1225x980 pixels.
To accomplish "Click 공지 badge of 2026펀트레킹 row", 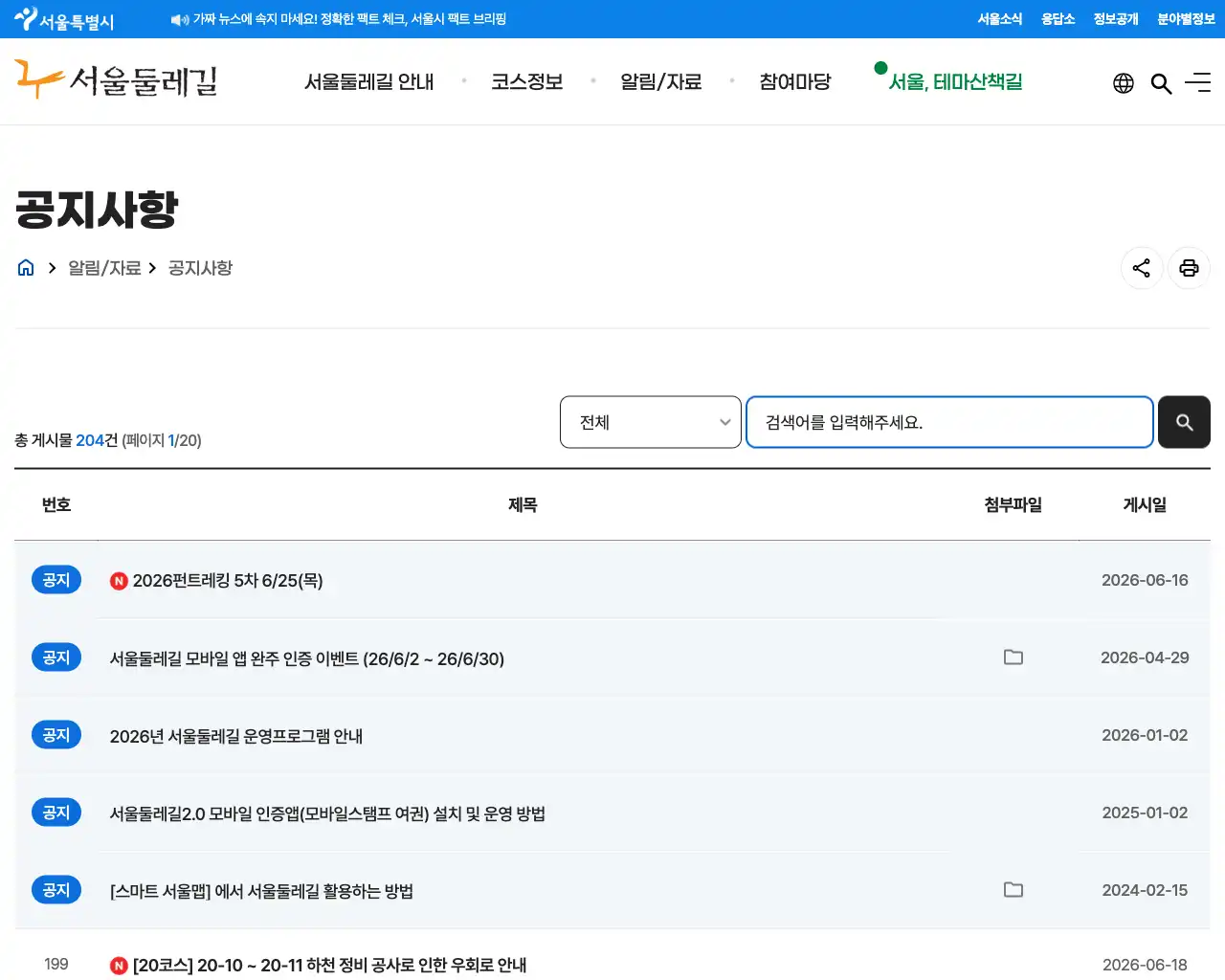I will (x=56, y=580).
